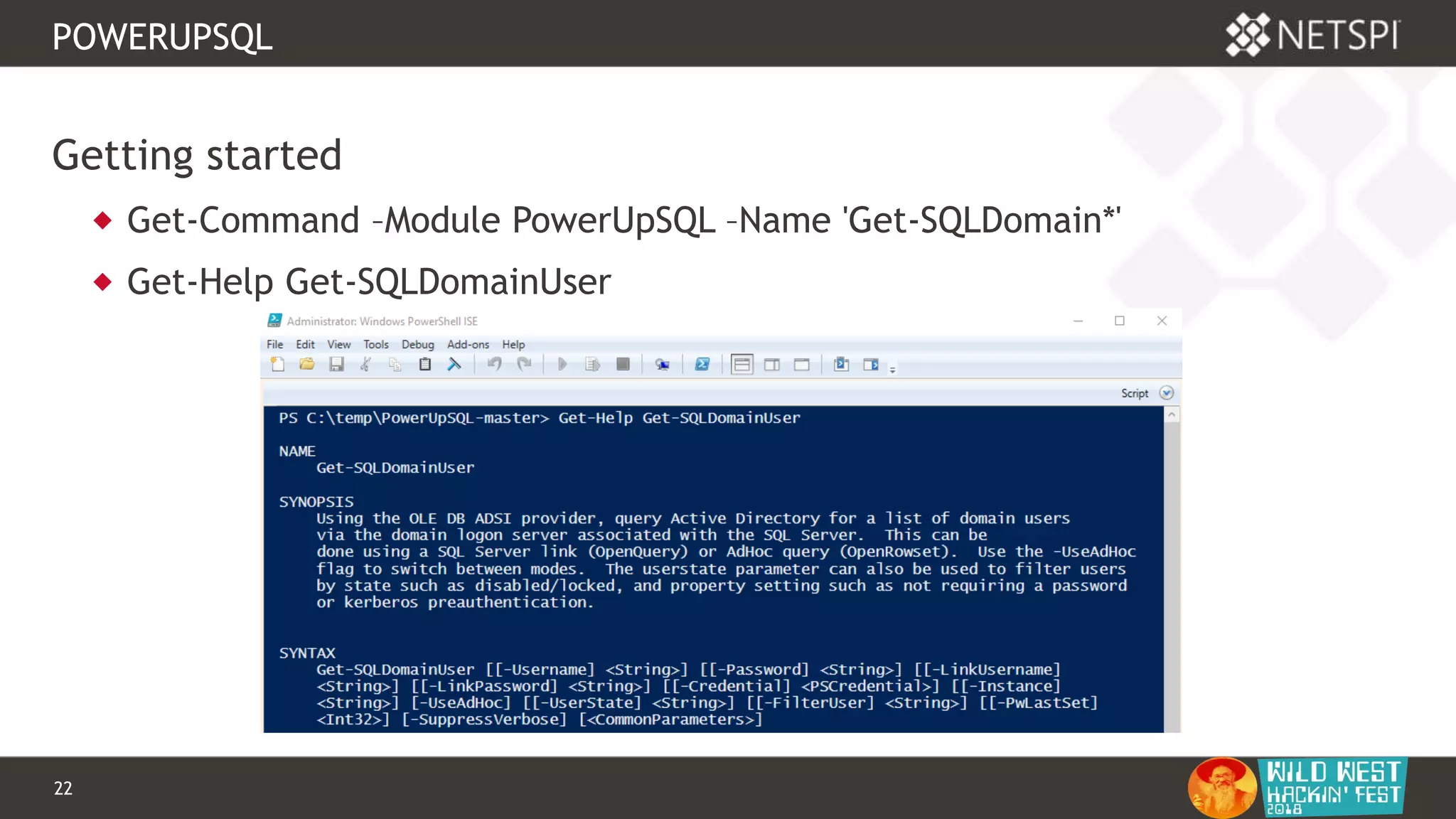Viewport: 1456px width, 819px height.
Task: Click the Wild West Hackin' Fest logo
Action: (x=1297, y=788)
